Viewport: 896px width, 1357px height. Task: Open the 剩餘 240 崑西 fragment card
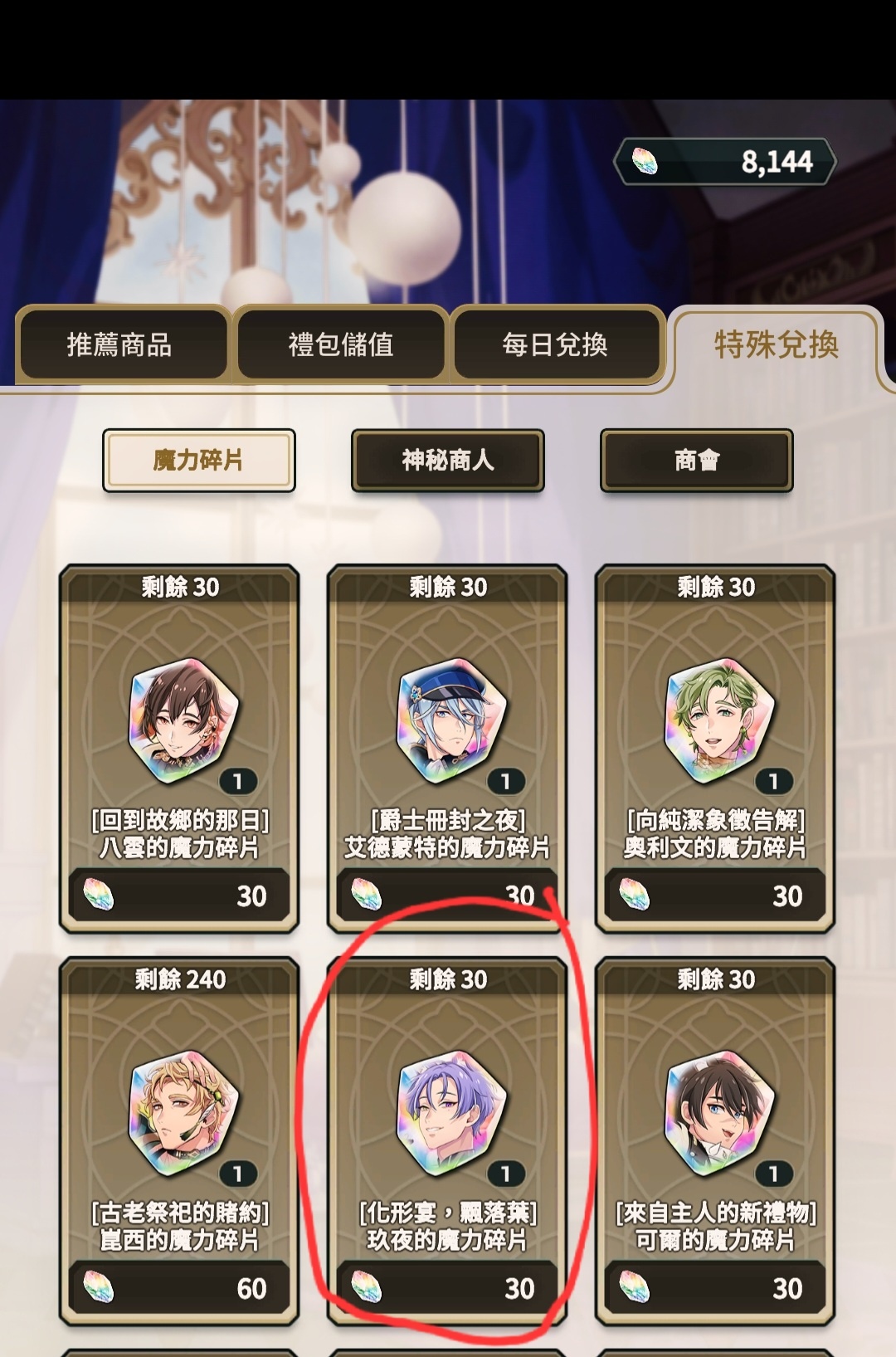(x=179, y=1141)
